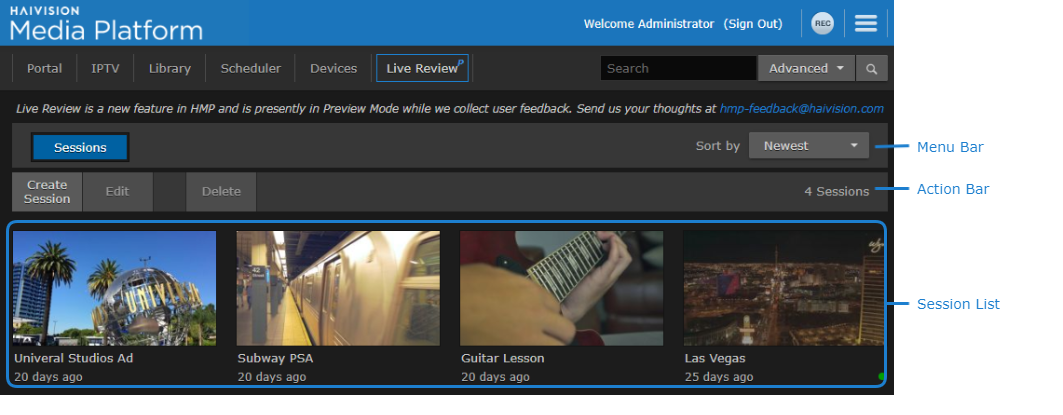This screenshot has height=415, width=1063.
Task: Select the Guitar Lesson session thumbnail
Action: point(561,289)
